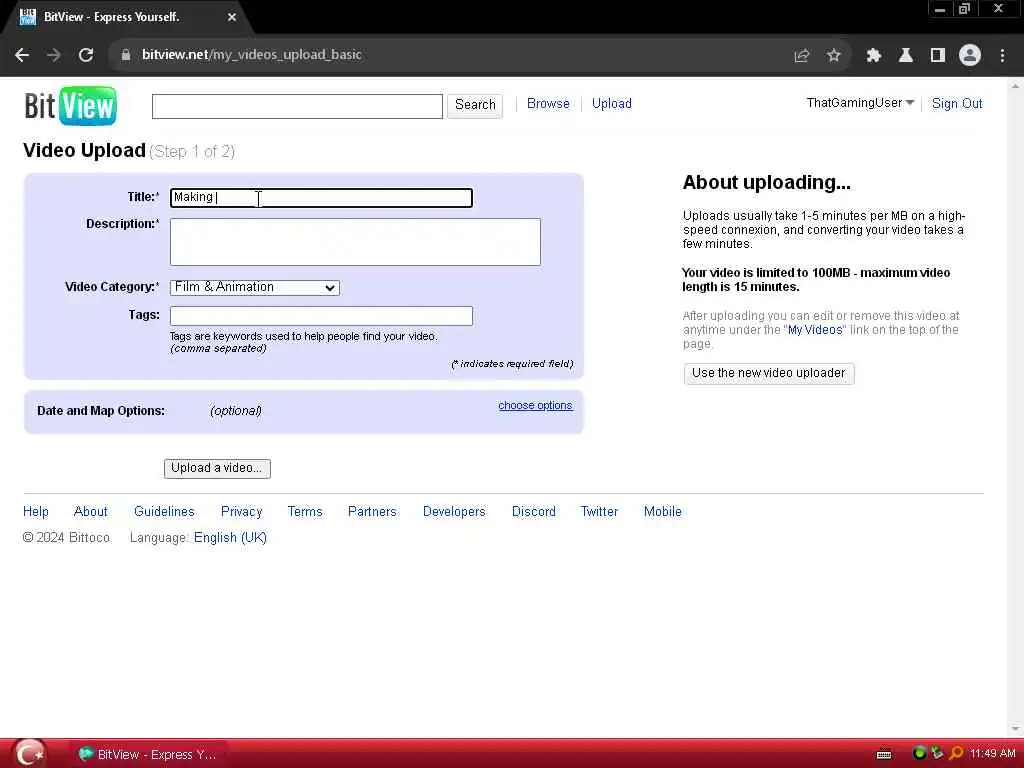Click Upload a video... button
The height and width of the screenshot is (768, 1024).
[x=217, y=468]
